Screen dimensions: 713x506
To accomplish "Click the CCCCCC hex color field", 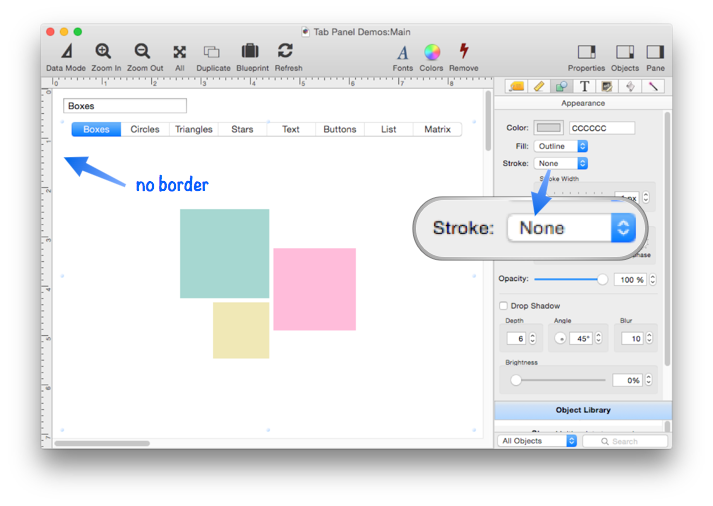I will 602,128.
